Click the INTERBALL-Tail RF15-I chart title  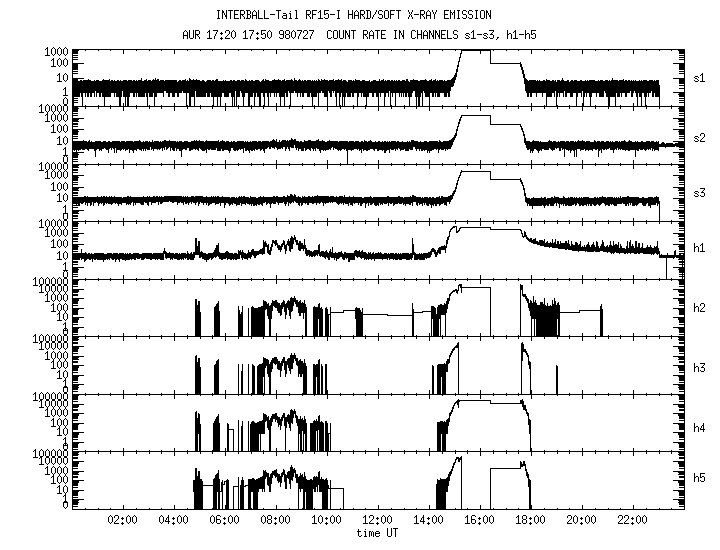click(x=354, y=15)
